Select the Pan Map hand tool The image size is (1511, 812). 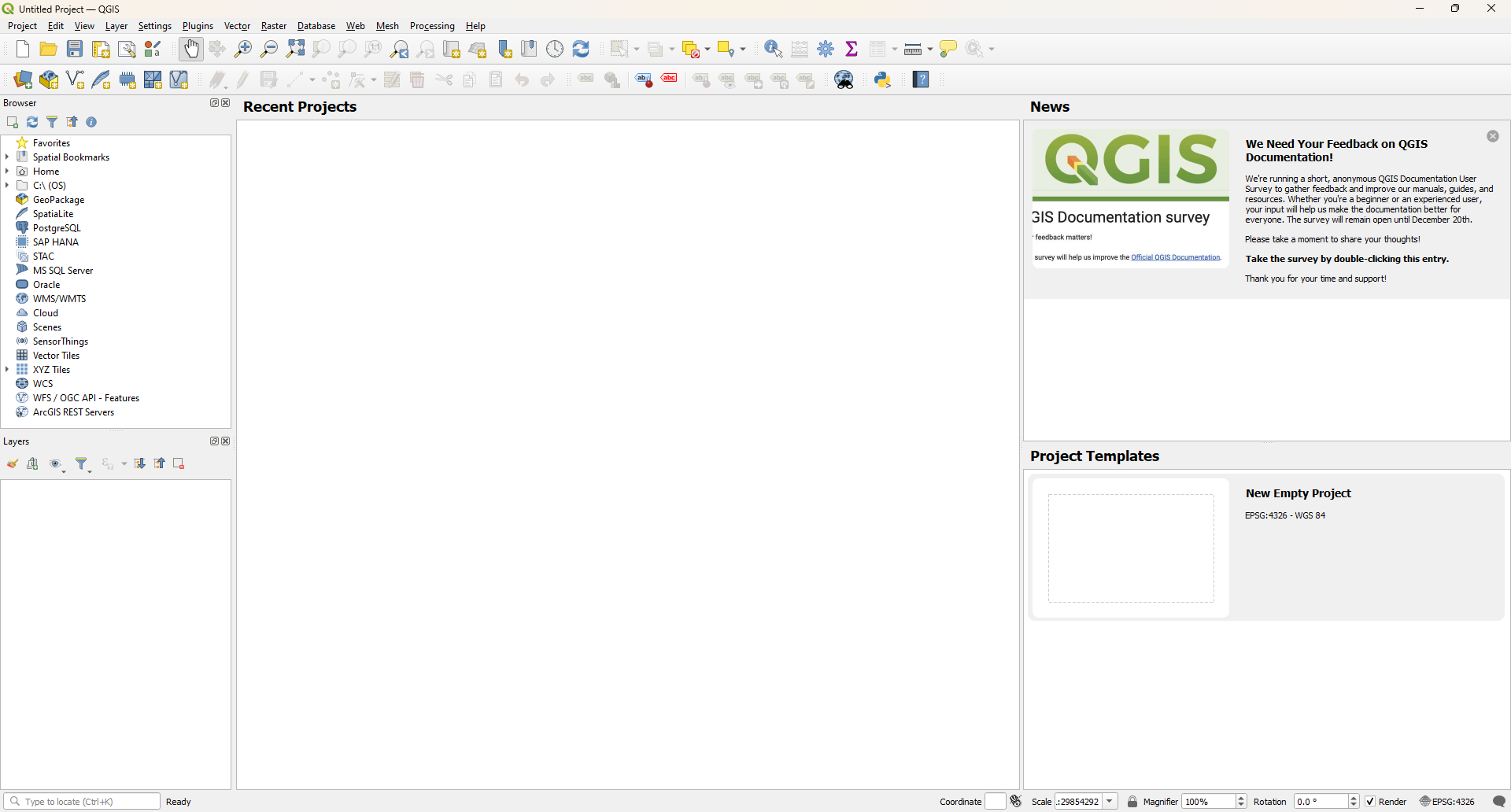(191, 50)
